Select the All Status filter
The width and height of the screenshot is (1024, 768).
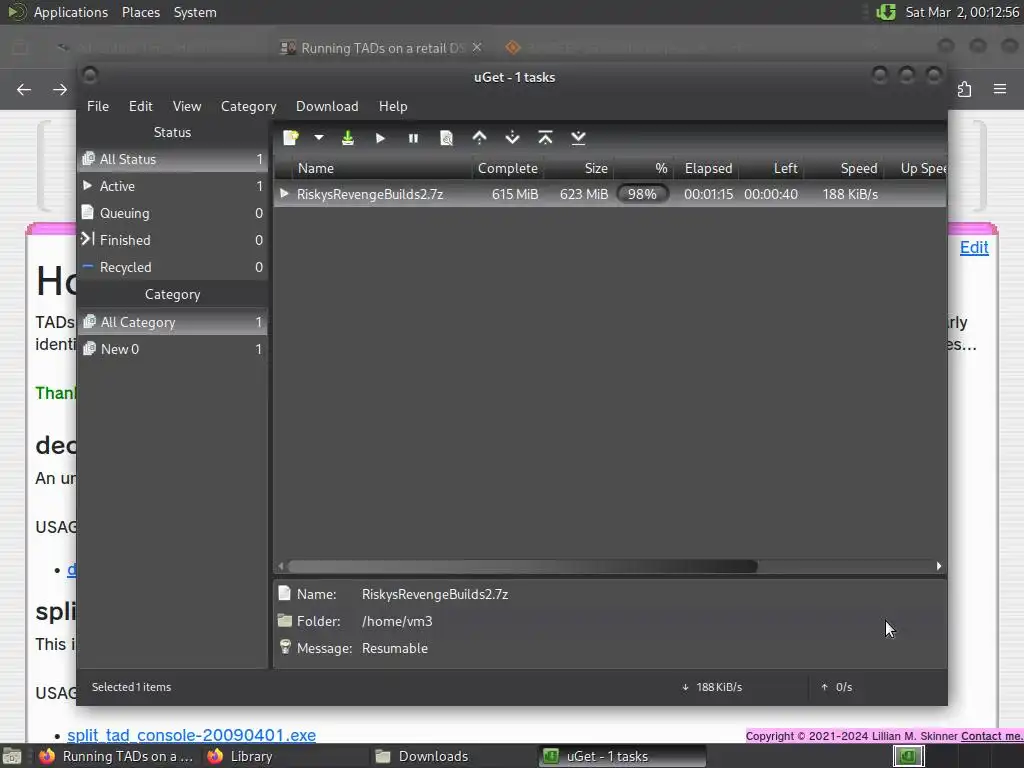coord(172,159)
